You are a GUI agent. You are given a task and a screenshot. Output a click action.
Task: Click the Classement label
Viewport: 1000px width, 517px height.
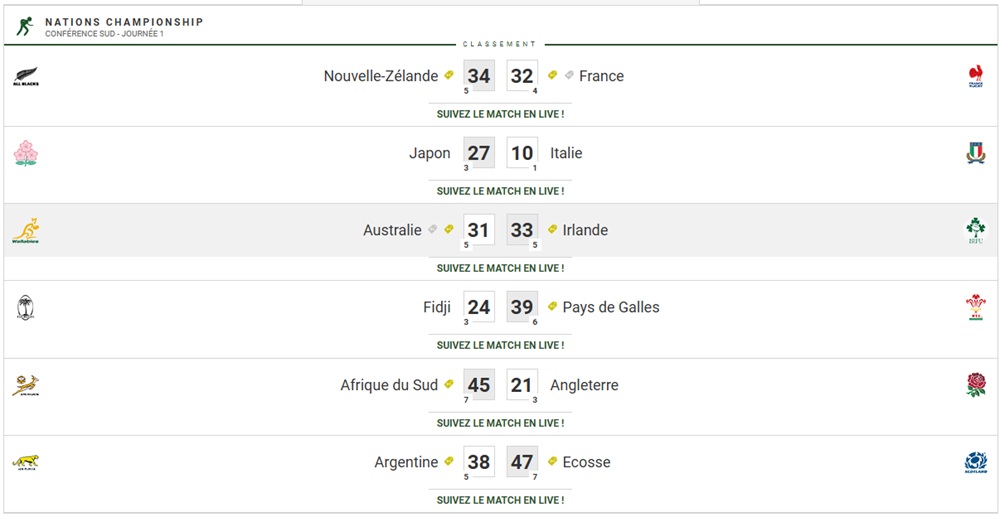[499, 45]
